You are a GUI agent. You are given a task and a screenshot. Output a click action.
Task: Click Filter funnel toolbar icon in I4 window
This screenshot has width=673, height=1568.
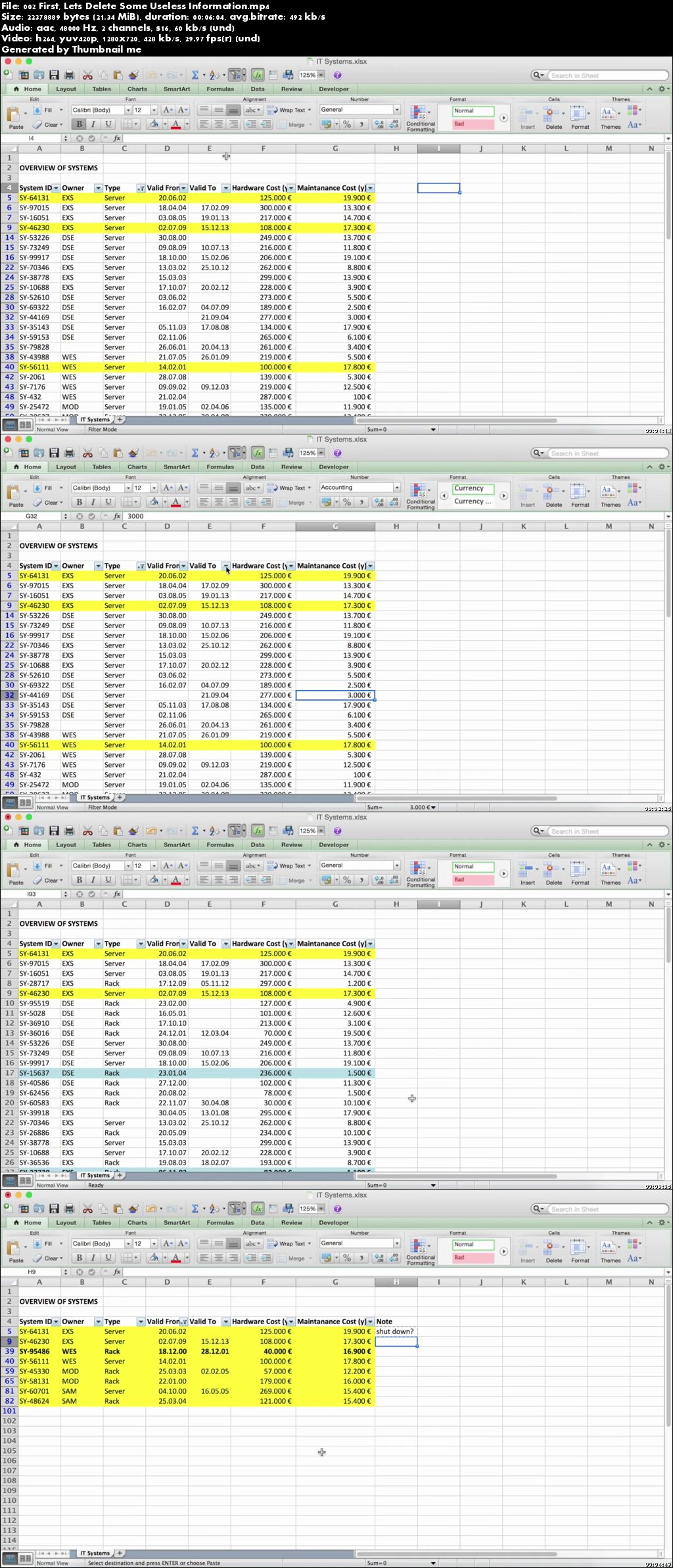tap(237, 76)
